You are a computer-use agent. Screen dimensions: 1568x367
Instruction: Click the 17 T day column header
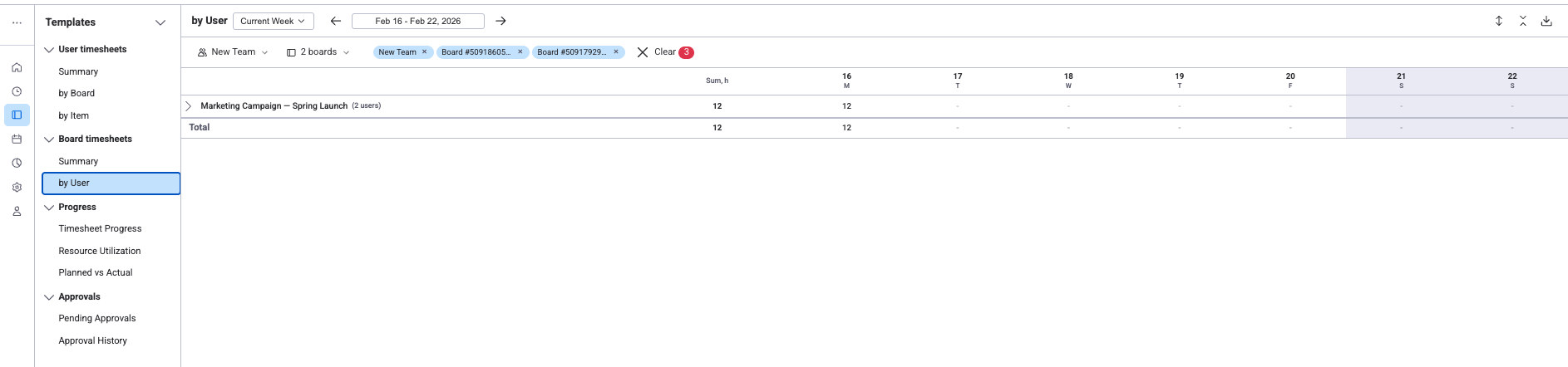click(958, 81)
